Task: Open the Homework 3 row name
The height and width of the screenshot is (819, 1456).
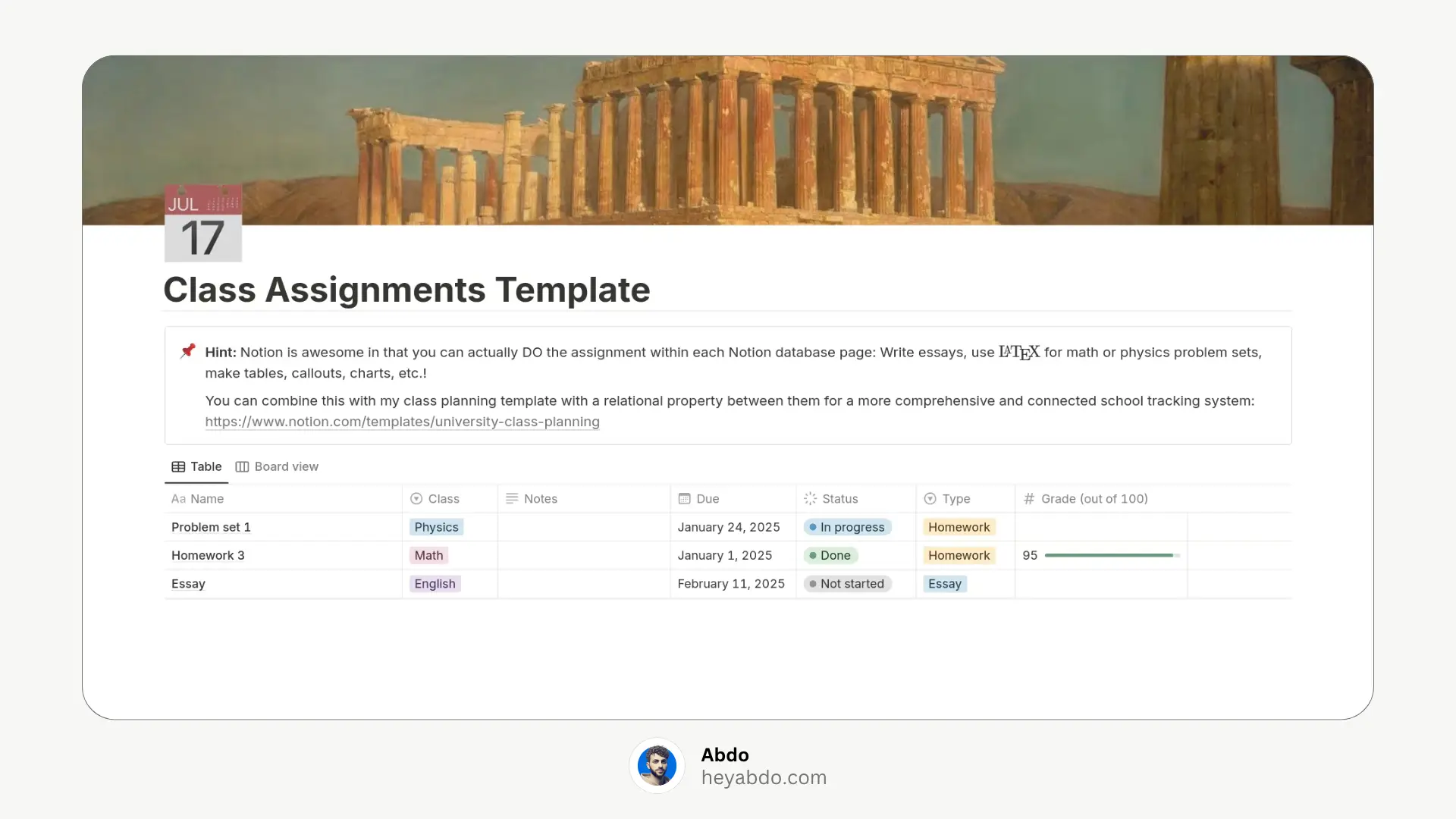Action: pyautogui.click(x=208, y=555)
